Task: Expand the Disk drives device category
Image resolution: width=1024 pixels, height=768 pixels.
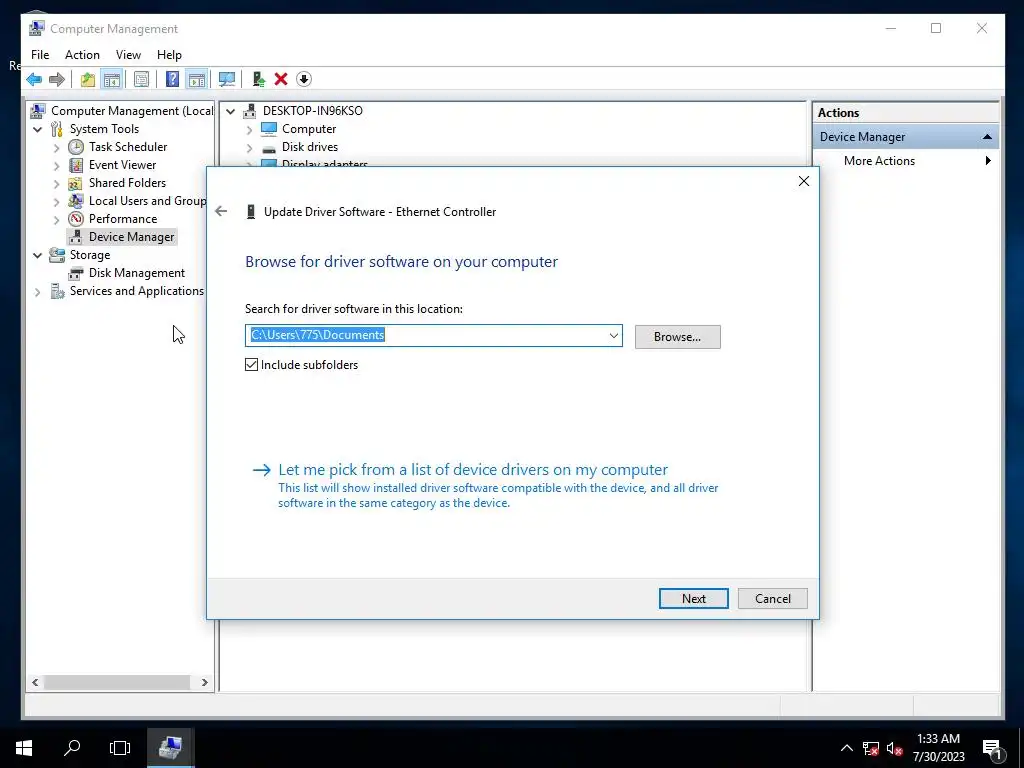Action: [x=249, y=148]
